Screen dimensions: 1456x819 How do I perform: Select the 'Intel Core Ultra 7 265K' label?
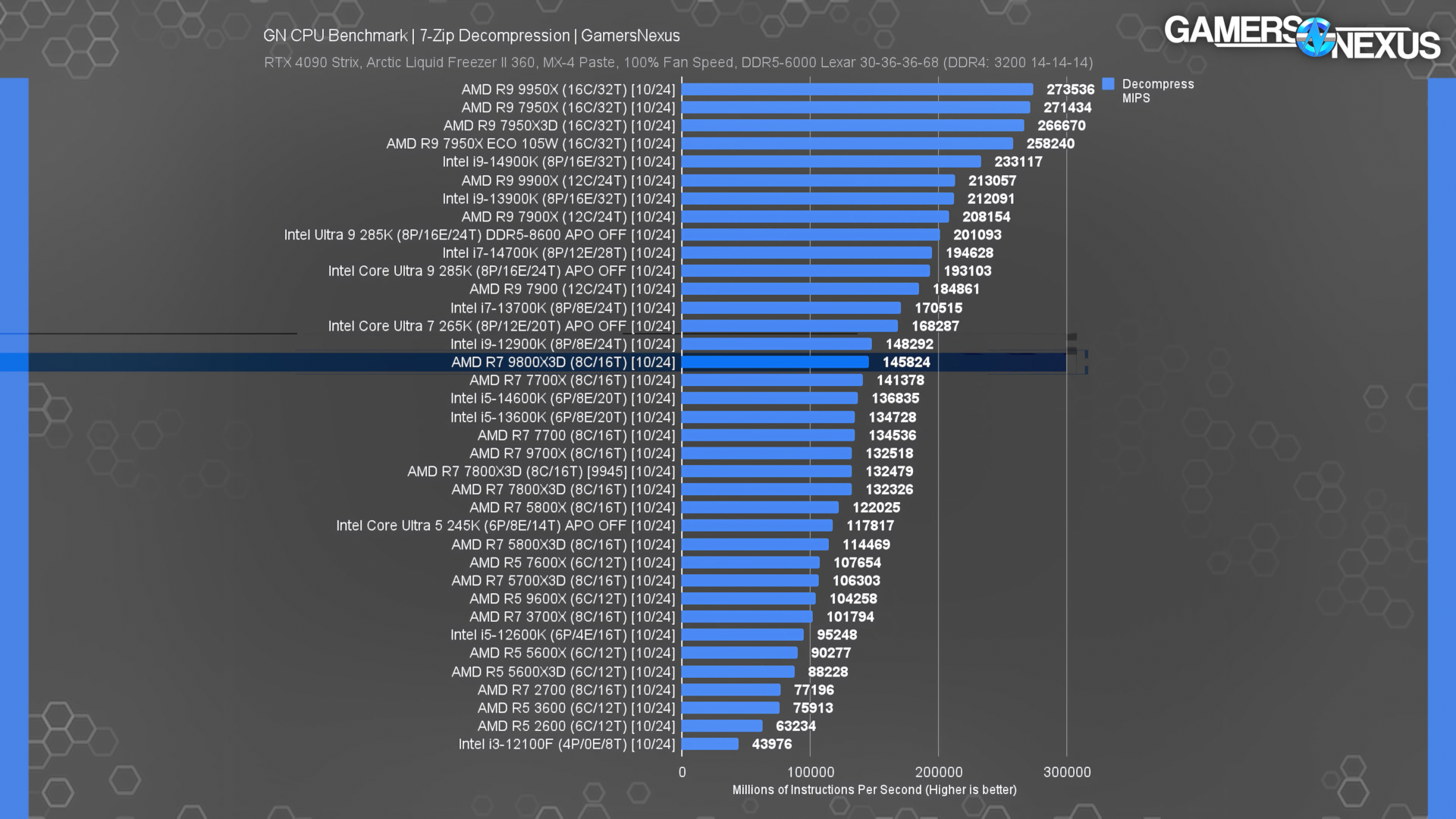pos(501,326)
